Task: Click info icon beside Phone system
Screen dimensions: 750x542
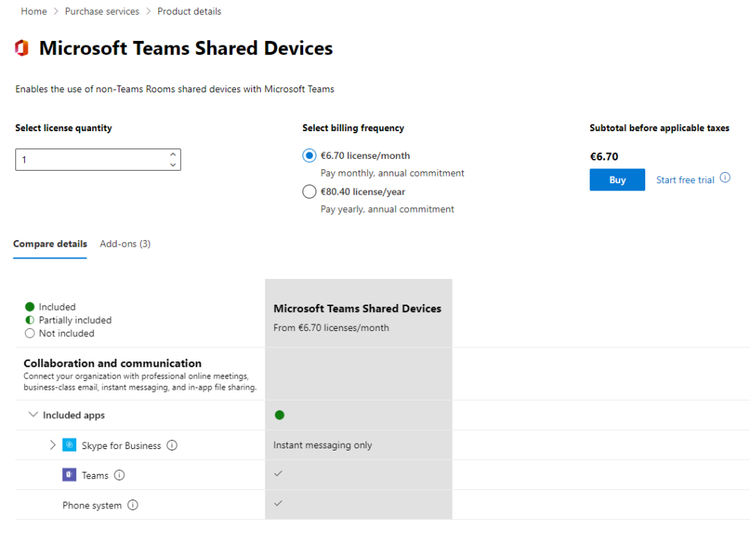Action: [133, 505]
